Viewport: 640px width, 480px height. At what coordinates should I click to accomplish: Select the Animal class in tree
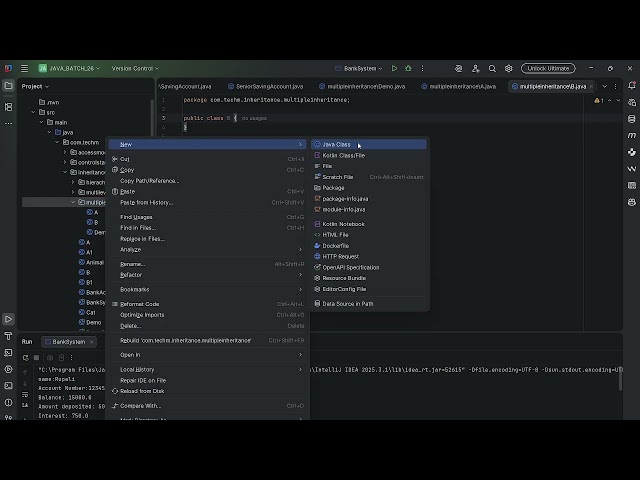pos(91,262)
